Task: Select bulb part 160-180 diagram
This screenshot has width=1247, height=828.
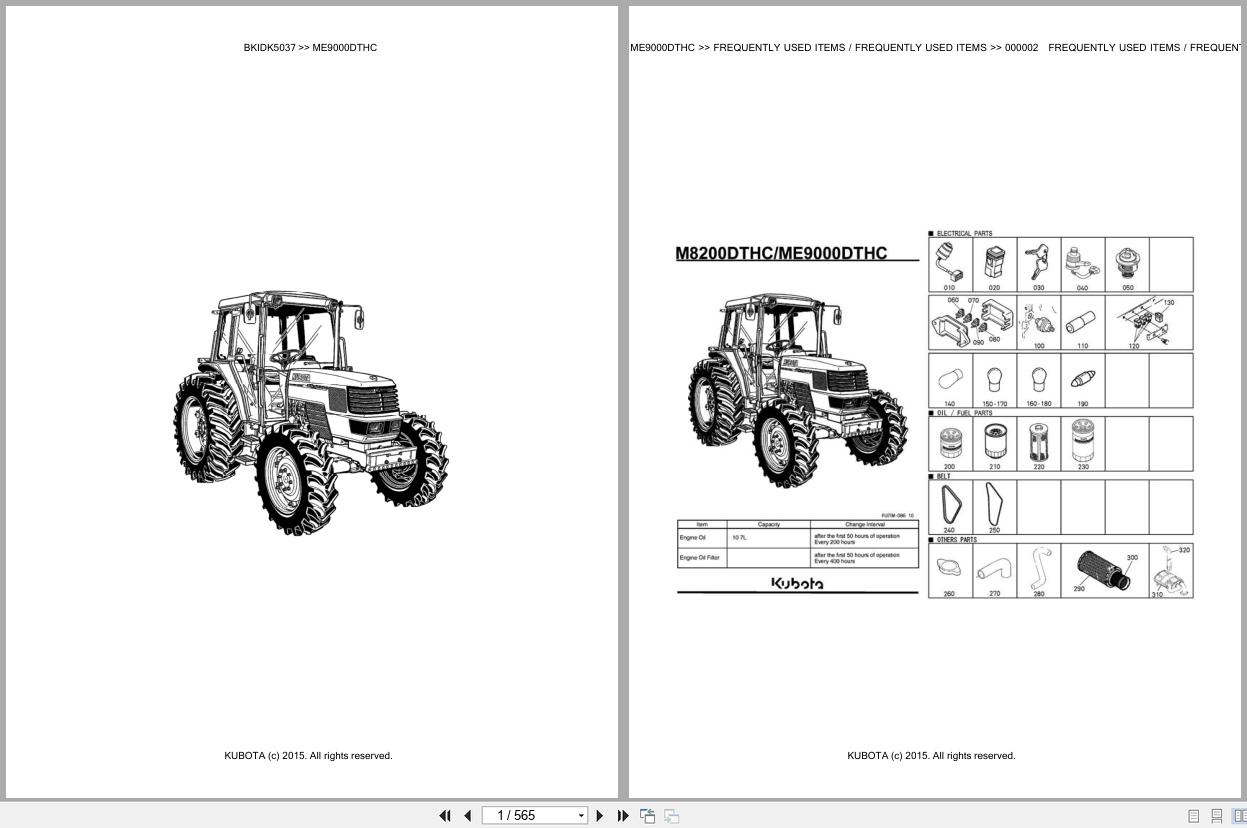Action: 1038,381
